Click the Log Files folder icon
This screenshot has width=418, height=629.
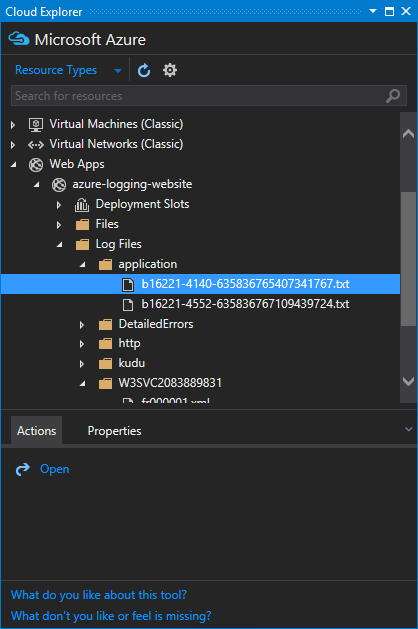point(82,244)
